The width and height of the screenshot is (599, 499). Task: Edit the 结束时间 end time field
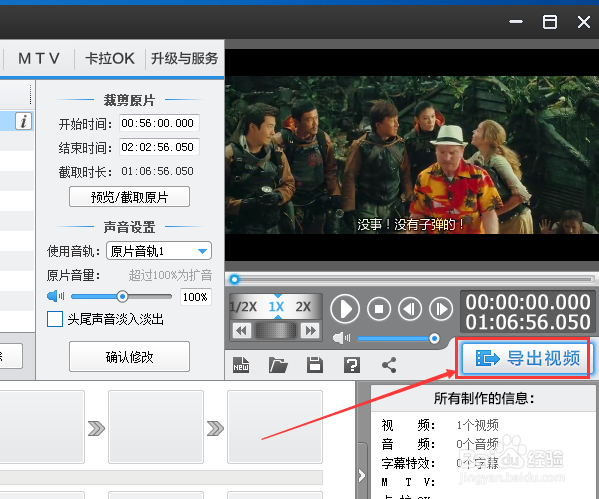click(159, 147)
